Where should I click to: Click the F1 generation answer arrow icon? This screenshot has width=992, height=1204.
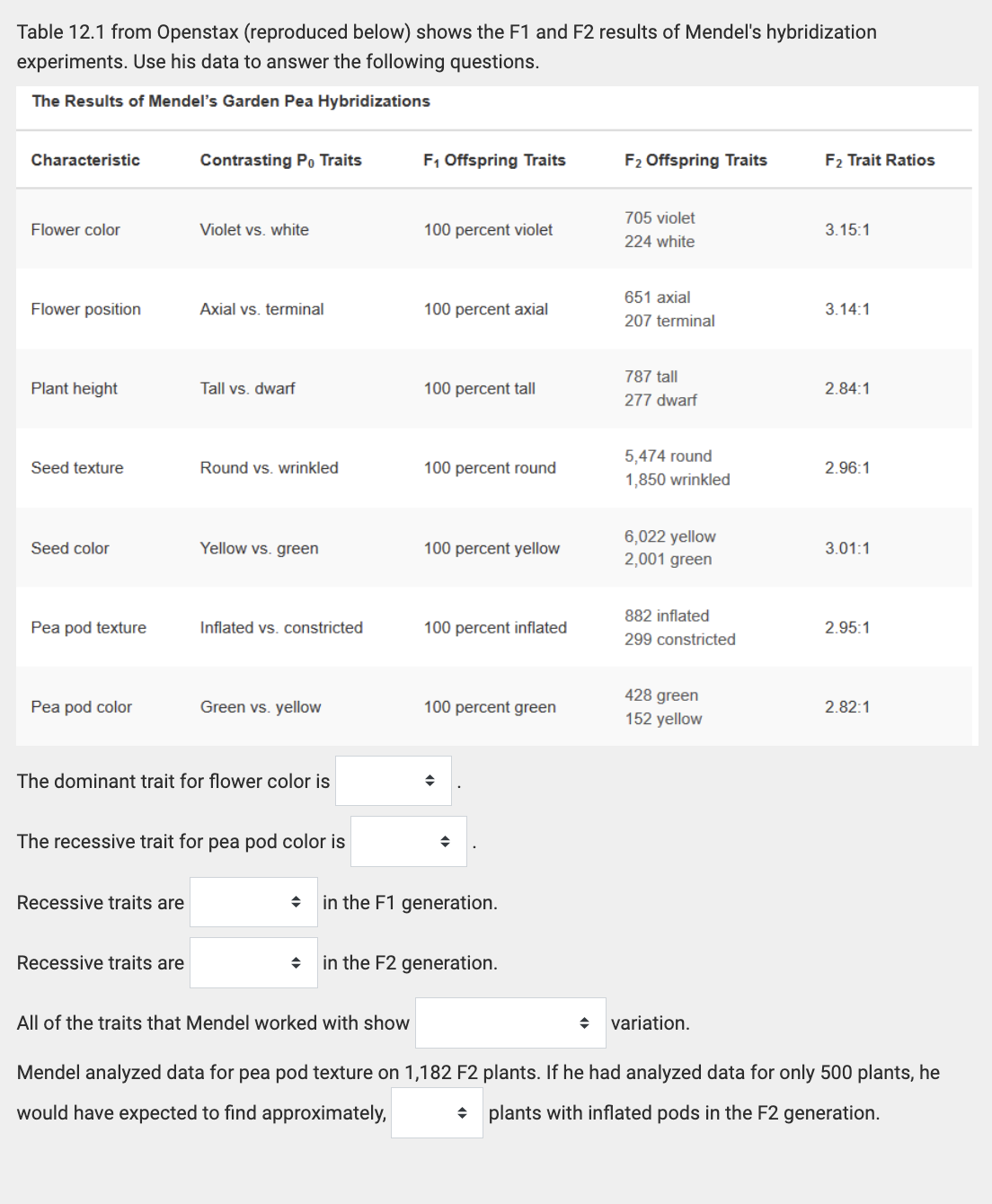tap(297, 901)
